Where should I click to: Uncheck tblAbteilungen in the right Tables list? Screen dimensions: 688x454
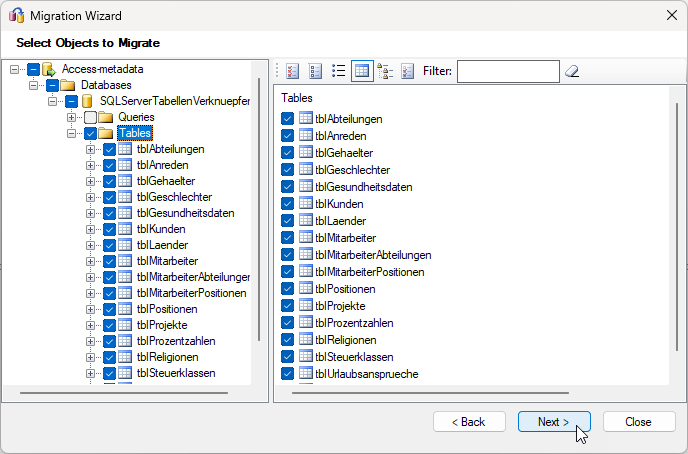click(288, 119)
